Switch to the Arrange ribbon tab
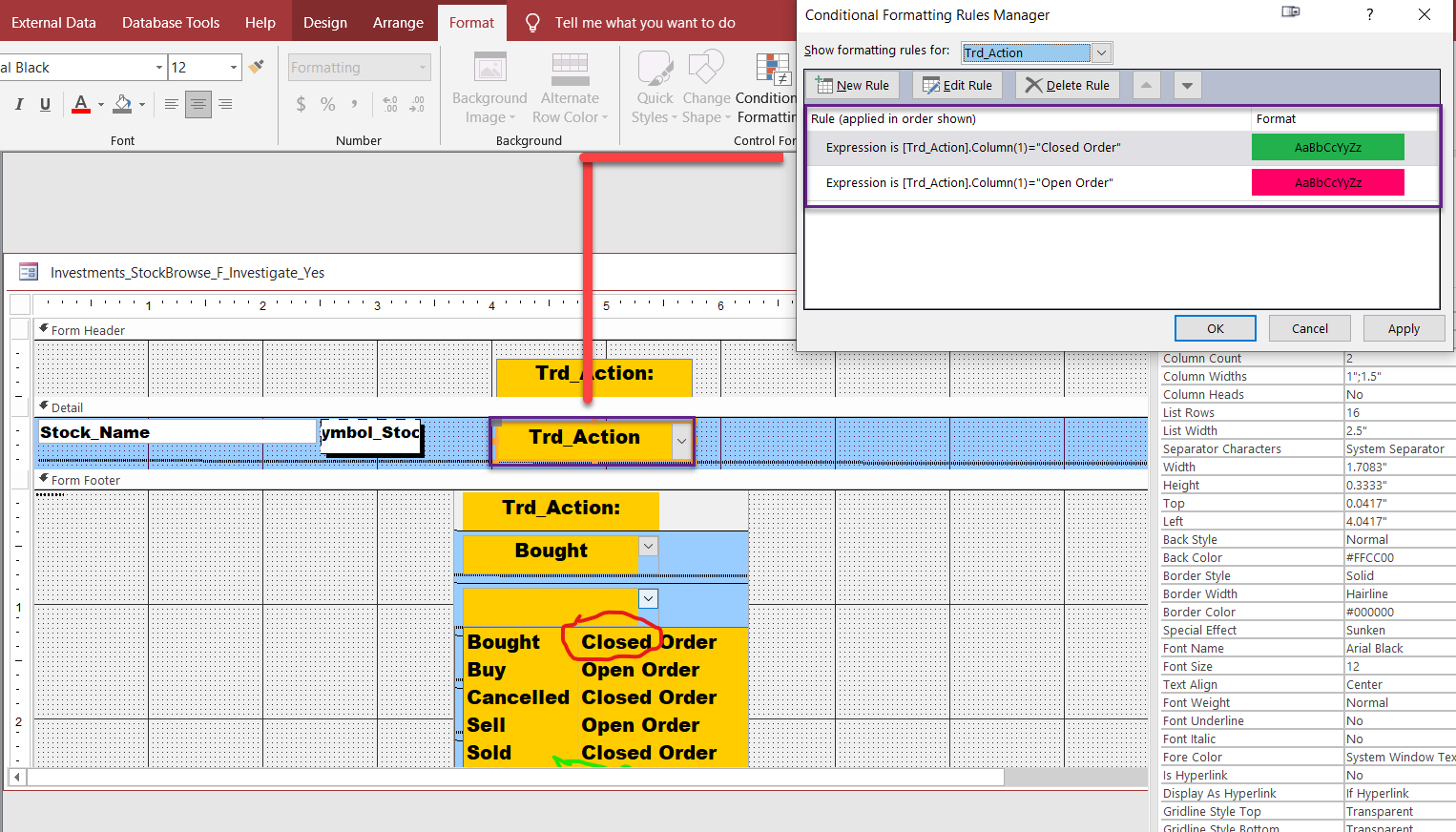 (x=398, y=22)
